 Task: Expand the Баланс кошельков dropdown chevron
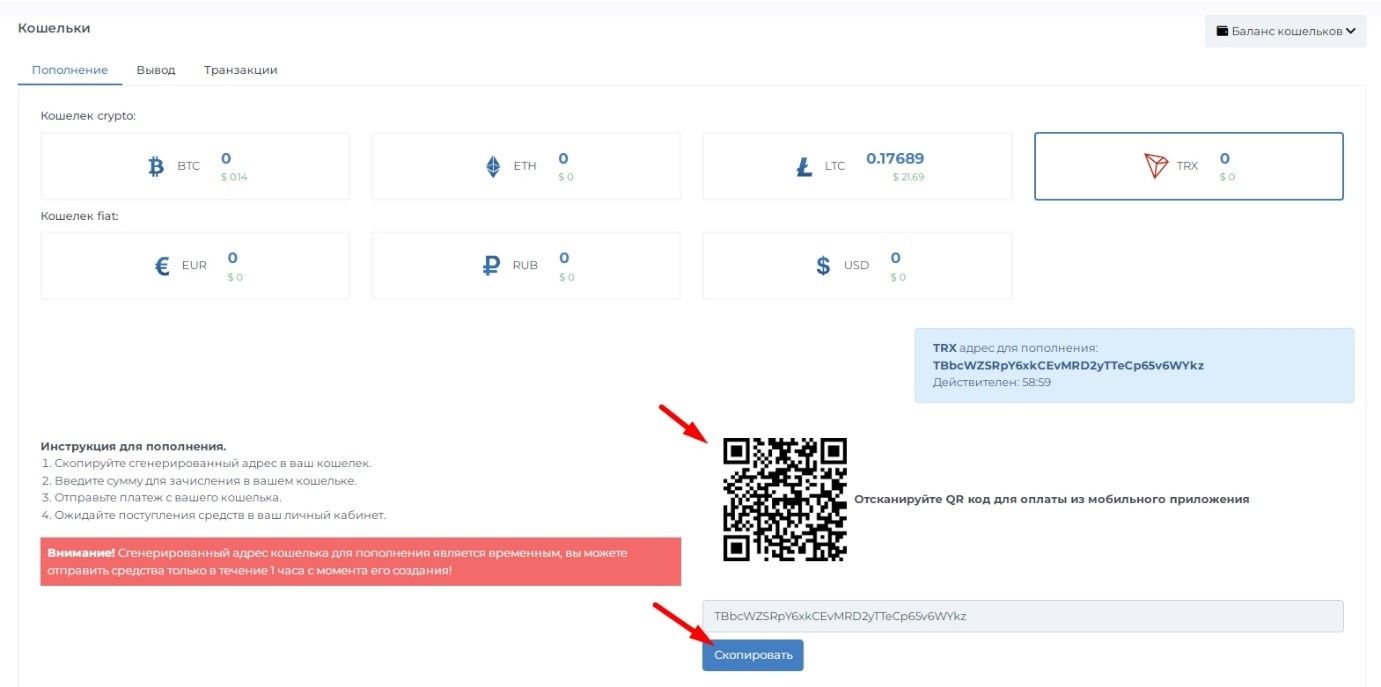[1350, 31]
